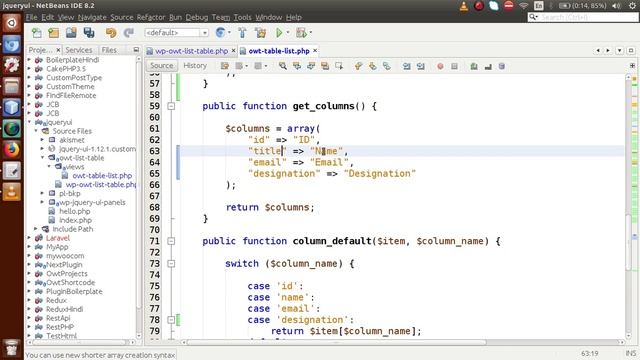Open the <default> configuration combo box

(x=176, y=33)
